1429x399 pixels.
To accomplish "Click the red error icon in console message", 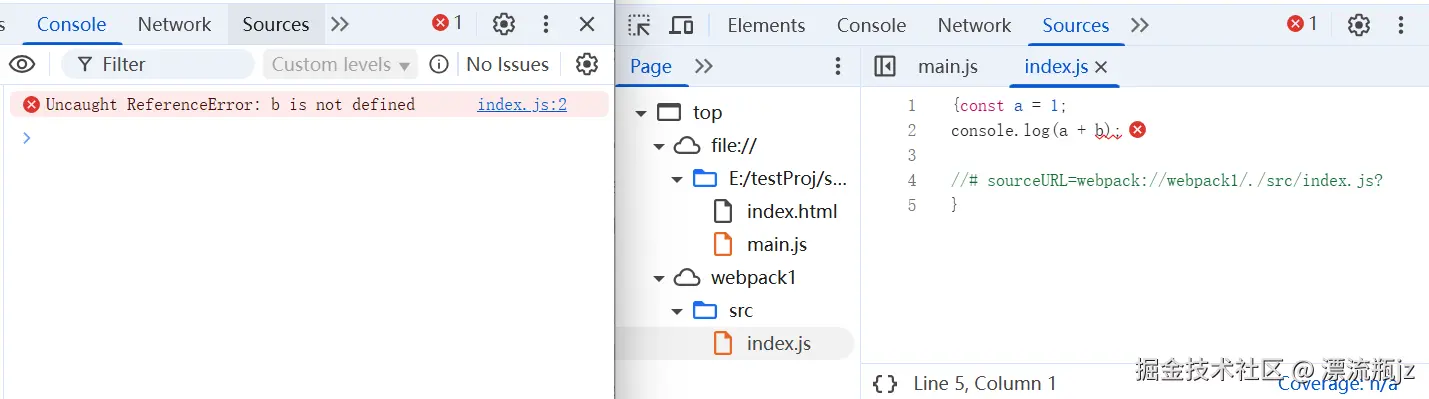I will click(31, 104).
